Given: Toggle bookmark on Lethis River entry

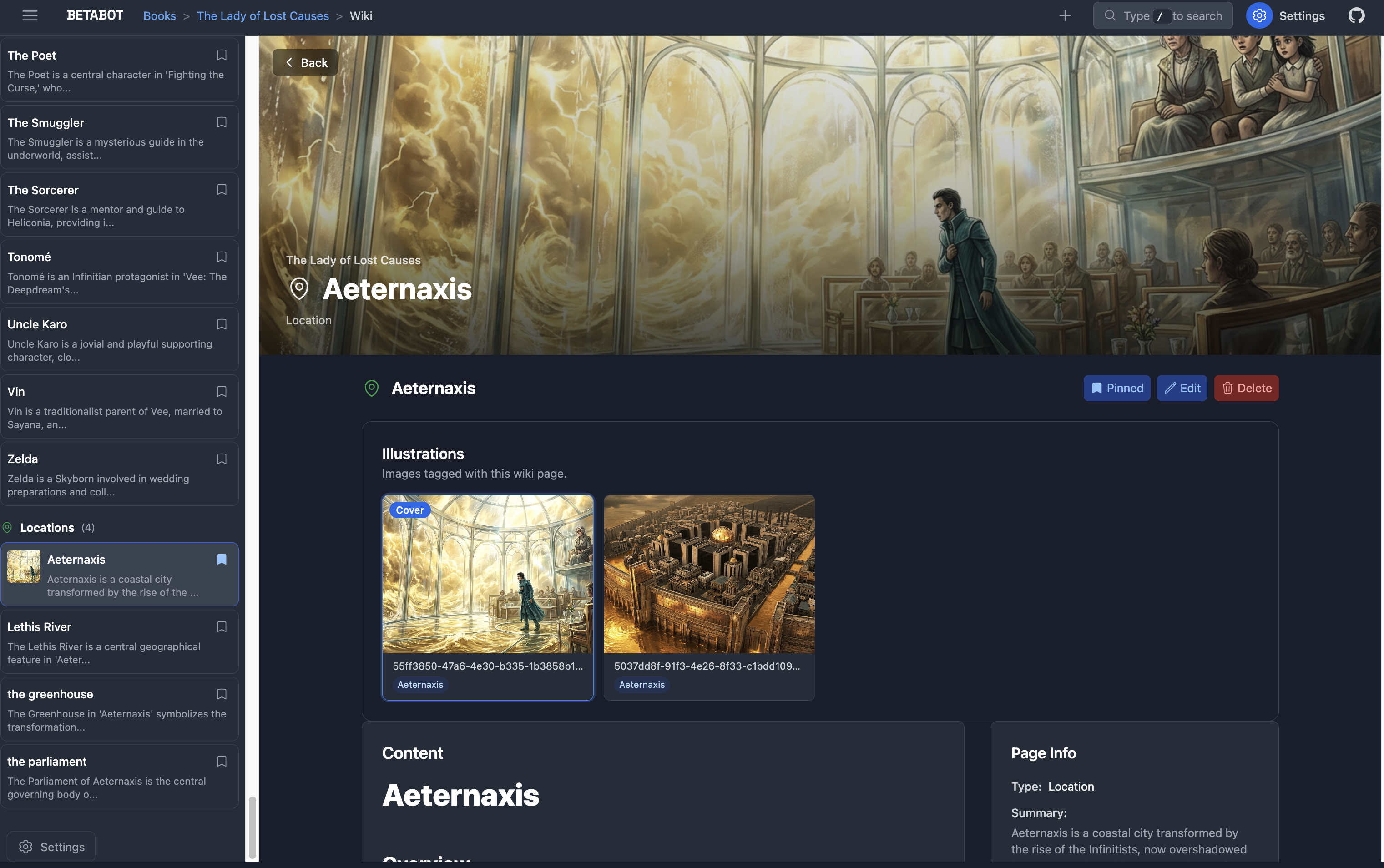Looking at the screenshot, I should click(x=222, y=627).
